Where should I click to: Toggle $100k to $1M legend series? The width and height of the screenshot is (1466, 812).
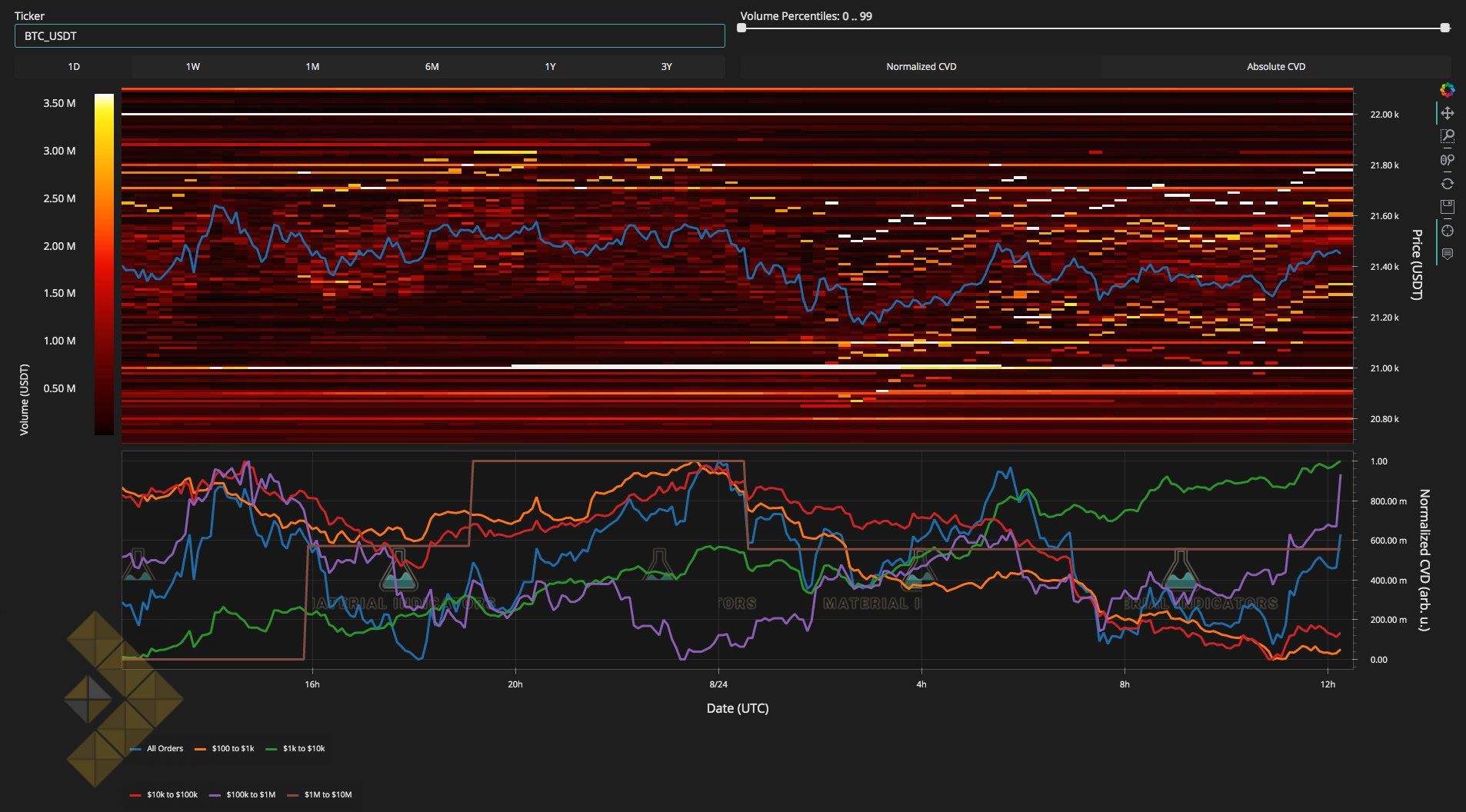point(242,794)
